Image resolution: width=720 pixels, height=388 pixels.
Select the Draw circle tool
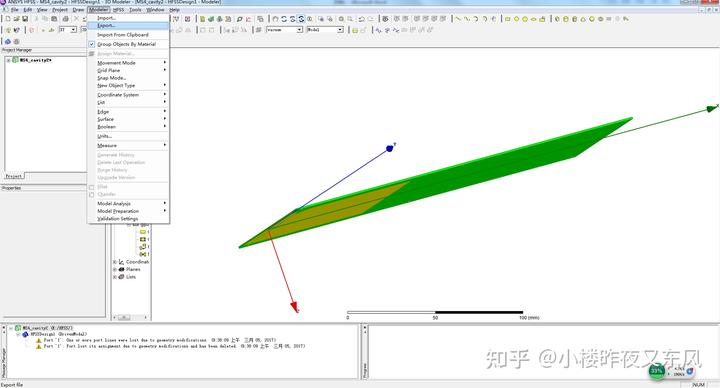click(x=517, y=19)
